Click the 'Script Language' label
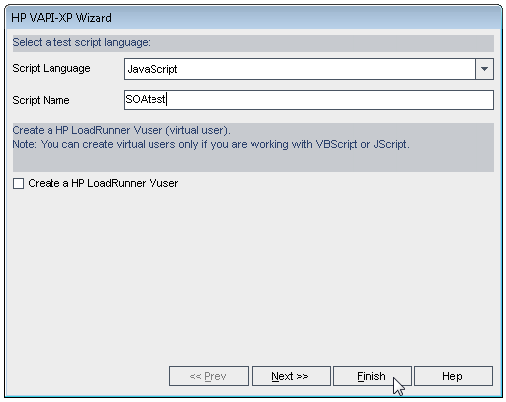Screen dimensions: 506x402 point(51,68)
